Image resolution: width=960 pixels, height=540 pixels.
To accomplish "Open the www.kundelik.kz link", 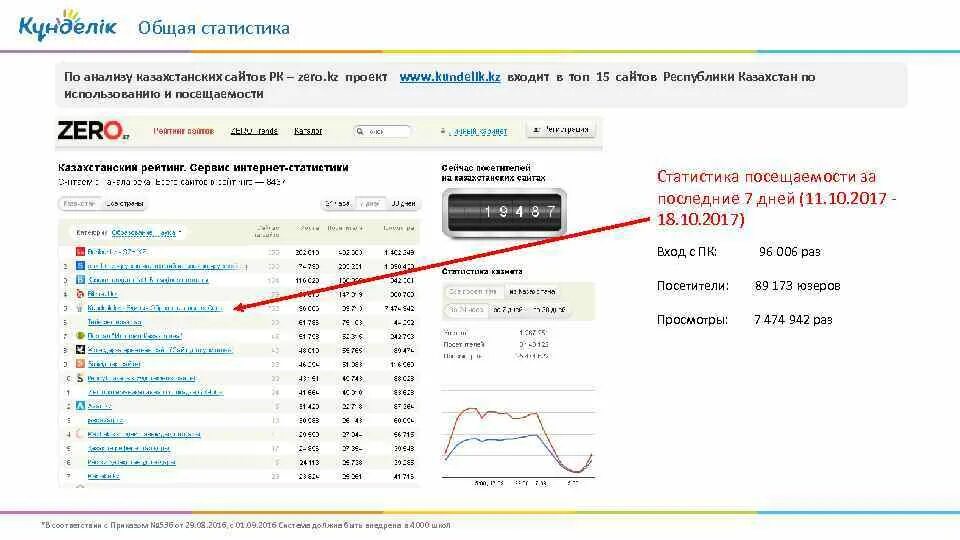I will (449, 77).
